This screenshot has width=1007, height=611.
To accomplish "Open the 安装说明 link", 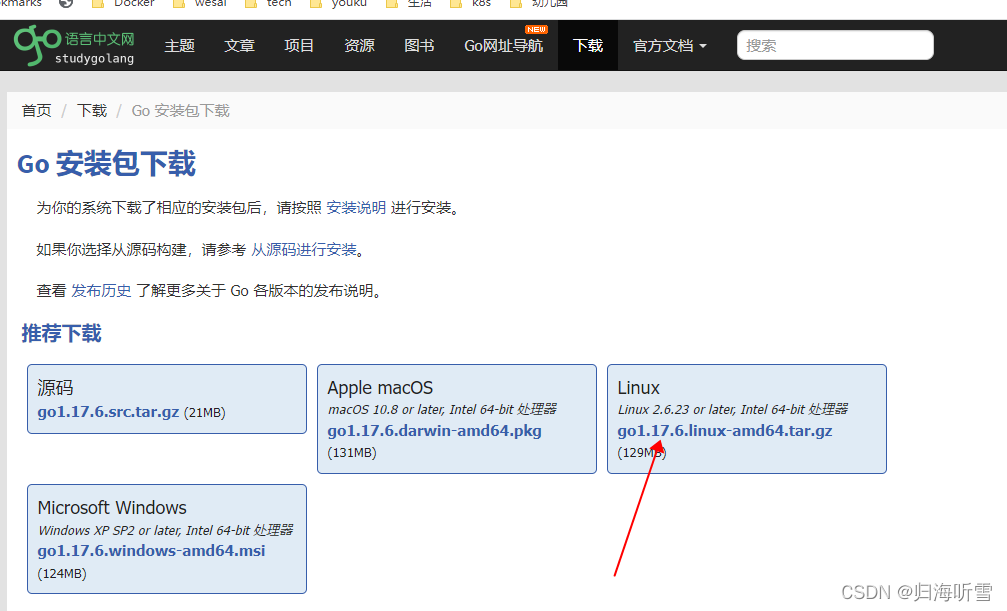I will coord(356,208).
